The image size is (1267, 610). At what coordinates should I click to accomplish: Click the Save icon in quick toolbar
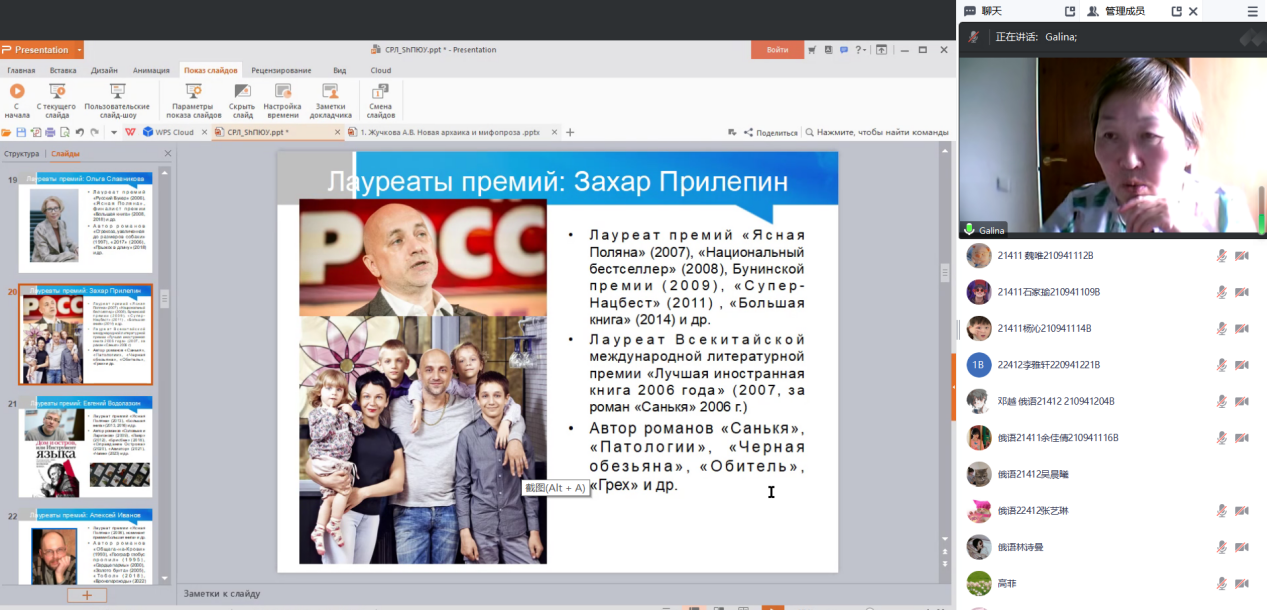21,132
